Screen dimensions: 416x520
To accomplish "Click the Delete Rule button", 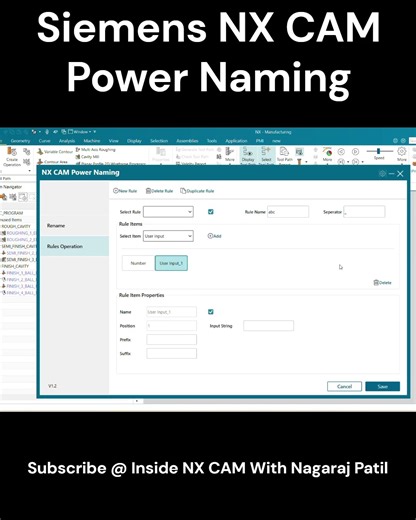I will [159, 191].
